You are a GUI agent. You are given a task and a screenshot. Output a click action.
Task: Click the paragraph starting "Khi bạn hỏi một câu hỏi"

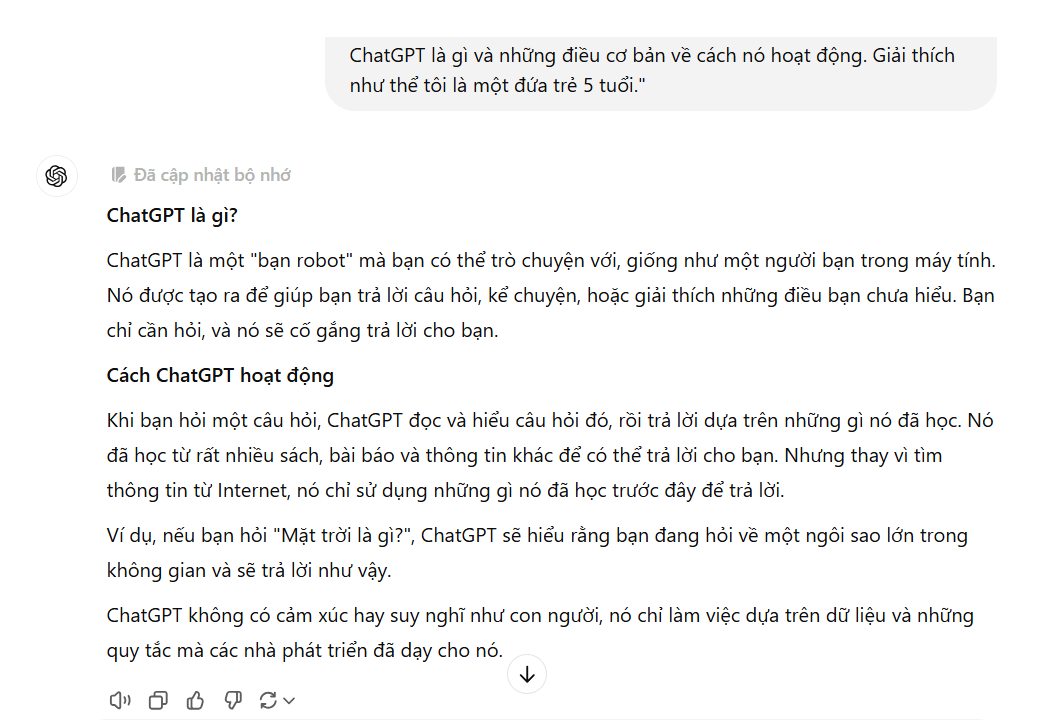click(549, 455)
